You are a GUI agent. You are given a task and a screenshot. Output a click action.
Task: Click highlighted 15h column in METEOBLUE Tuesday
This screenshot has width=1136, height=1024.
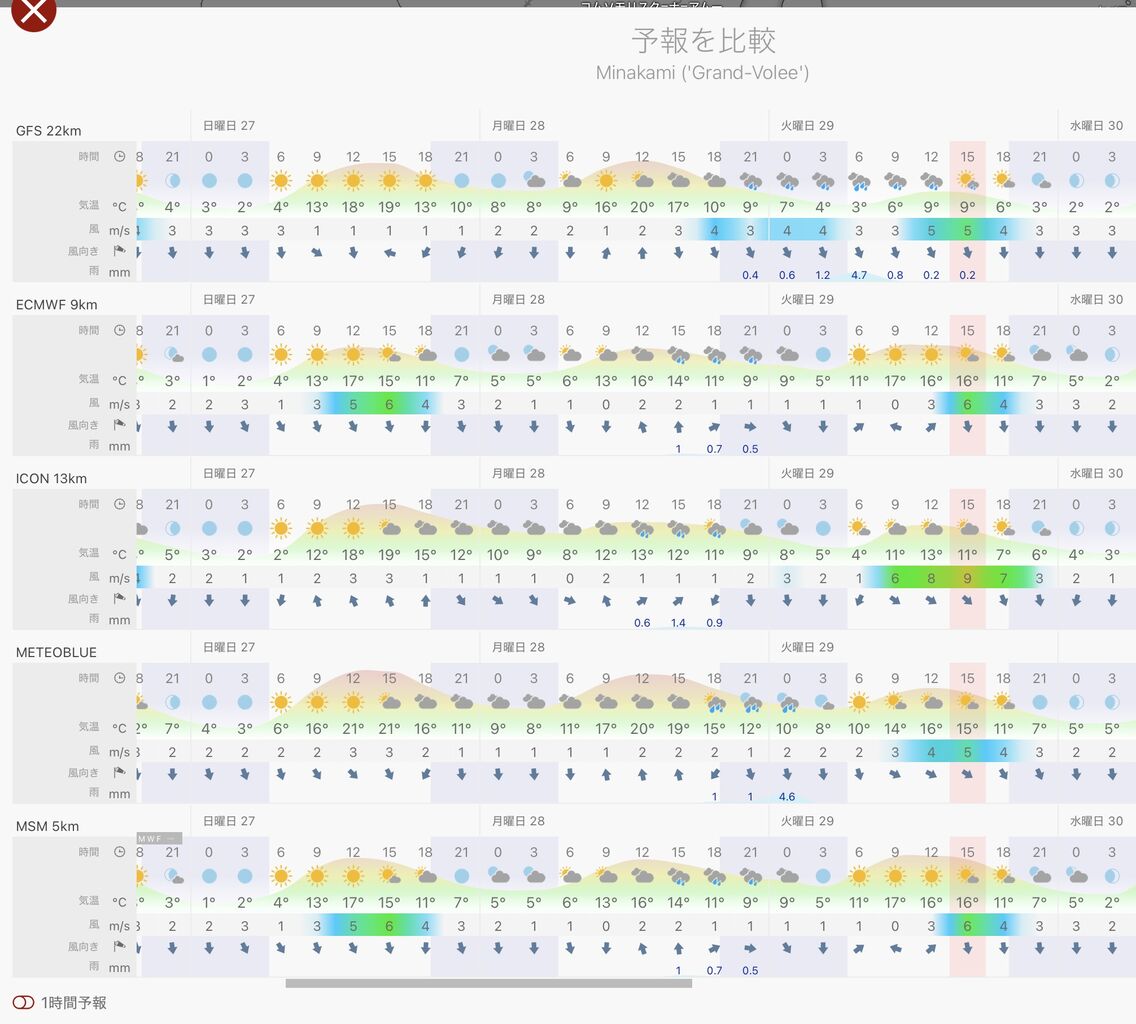point(967,733)
